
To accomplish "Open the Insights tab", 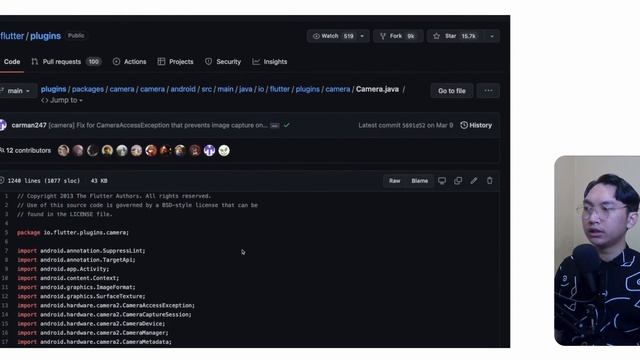I will point(270,62).
